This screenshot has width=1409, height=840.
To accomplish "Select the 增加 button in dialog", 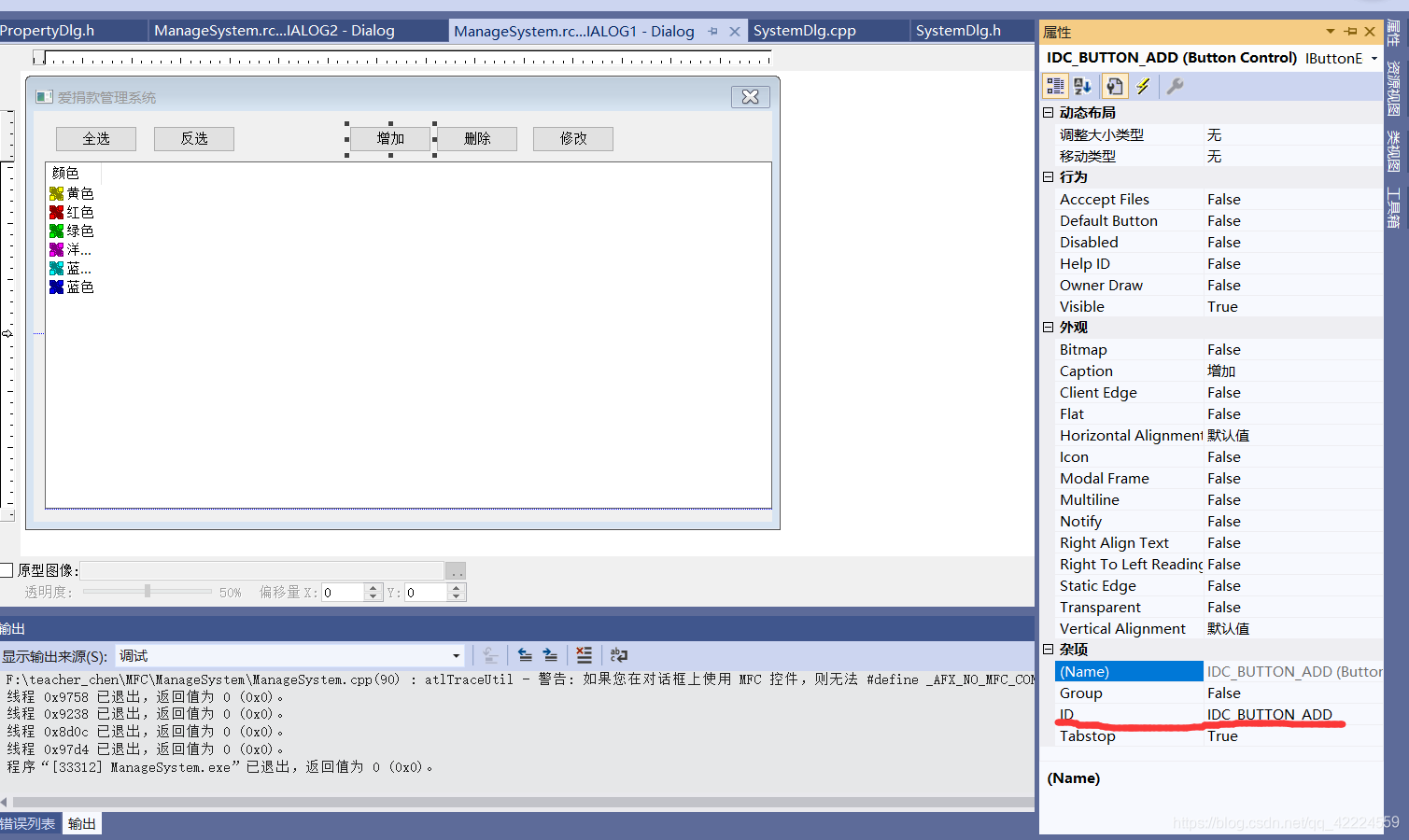I will [390, 138].
